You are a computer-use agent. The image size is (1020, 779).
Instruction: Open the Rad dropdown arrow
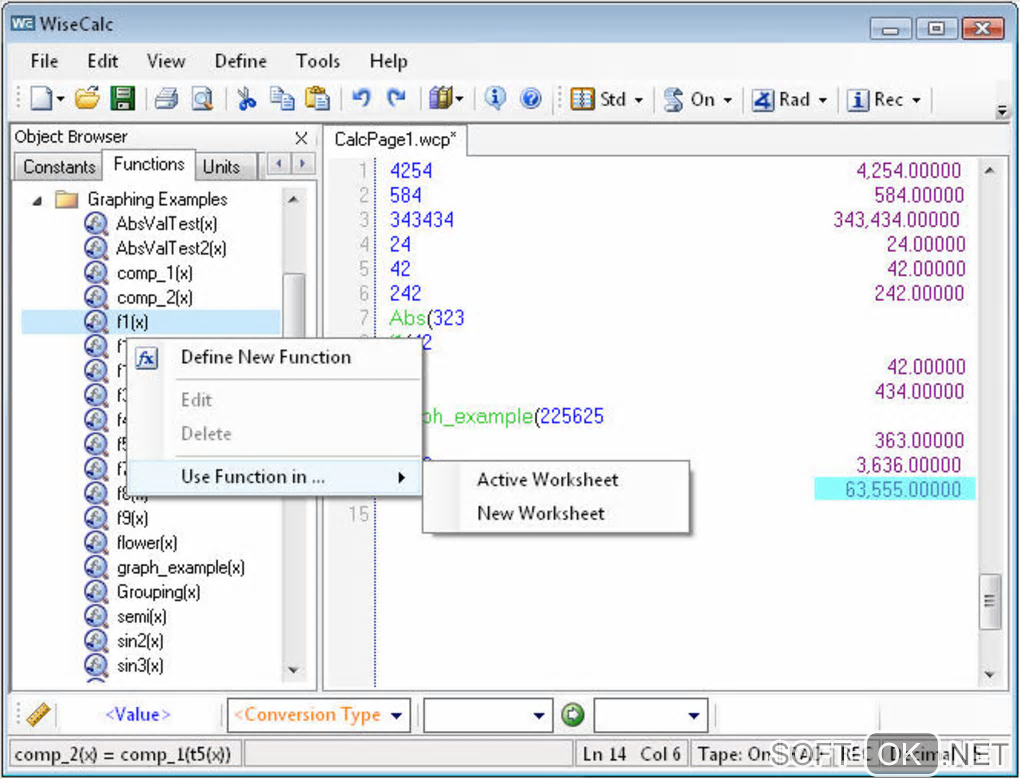pos(823,100)
